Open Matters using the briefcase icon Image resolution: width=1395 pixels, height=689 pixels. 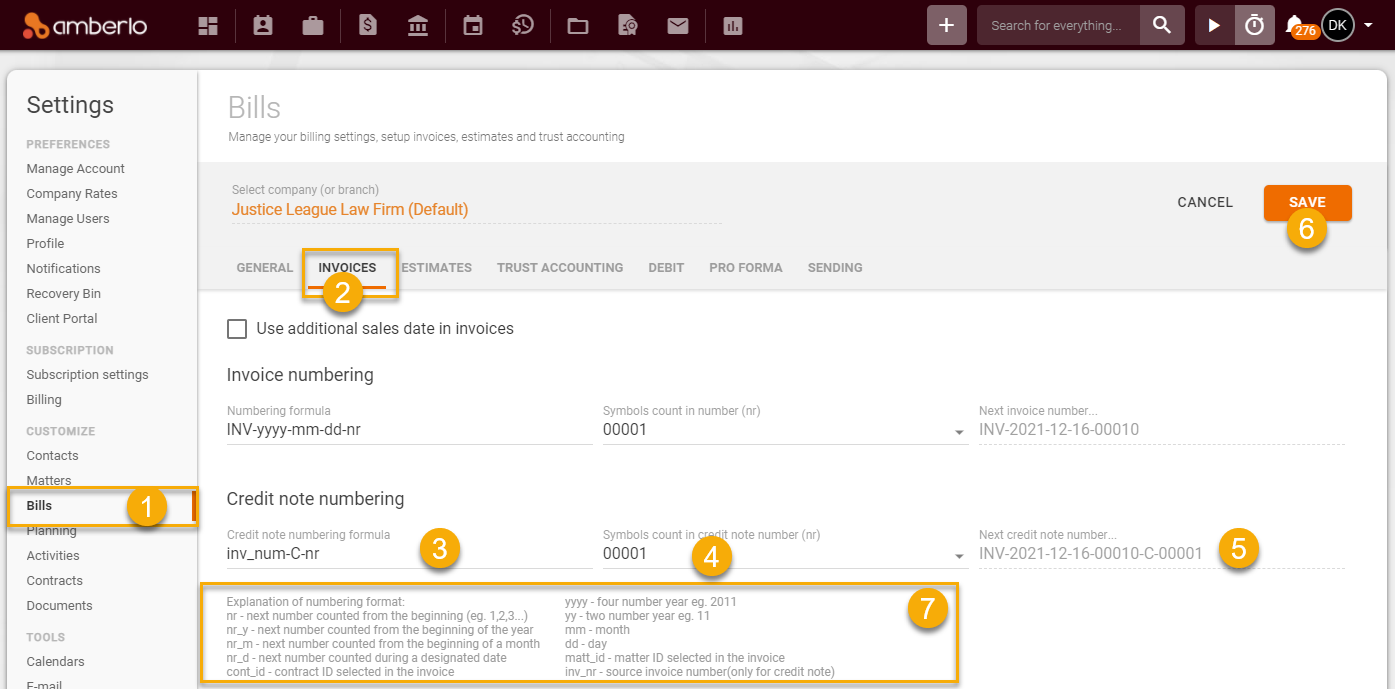coord(312,25)
